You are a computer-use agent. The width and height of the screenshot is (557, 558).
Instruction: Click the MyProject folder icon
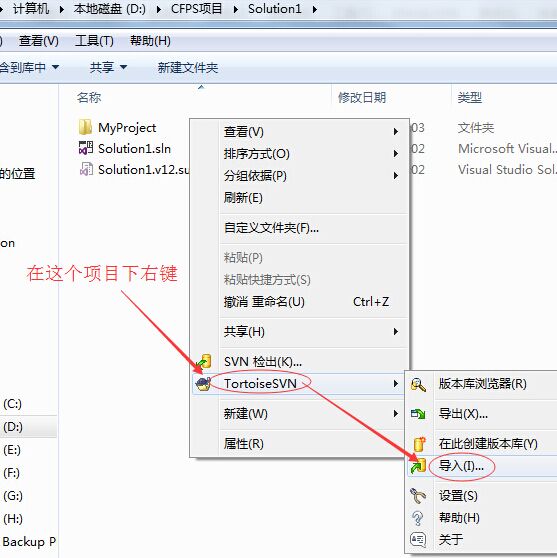point(85,127)
